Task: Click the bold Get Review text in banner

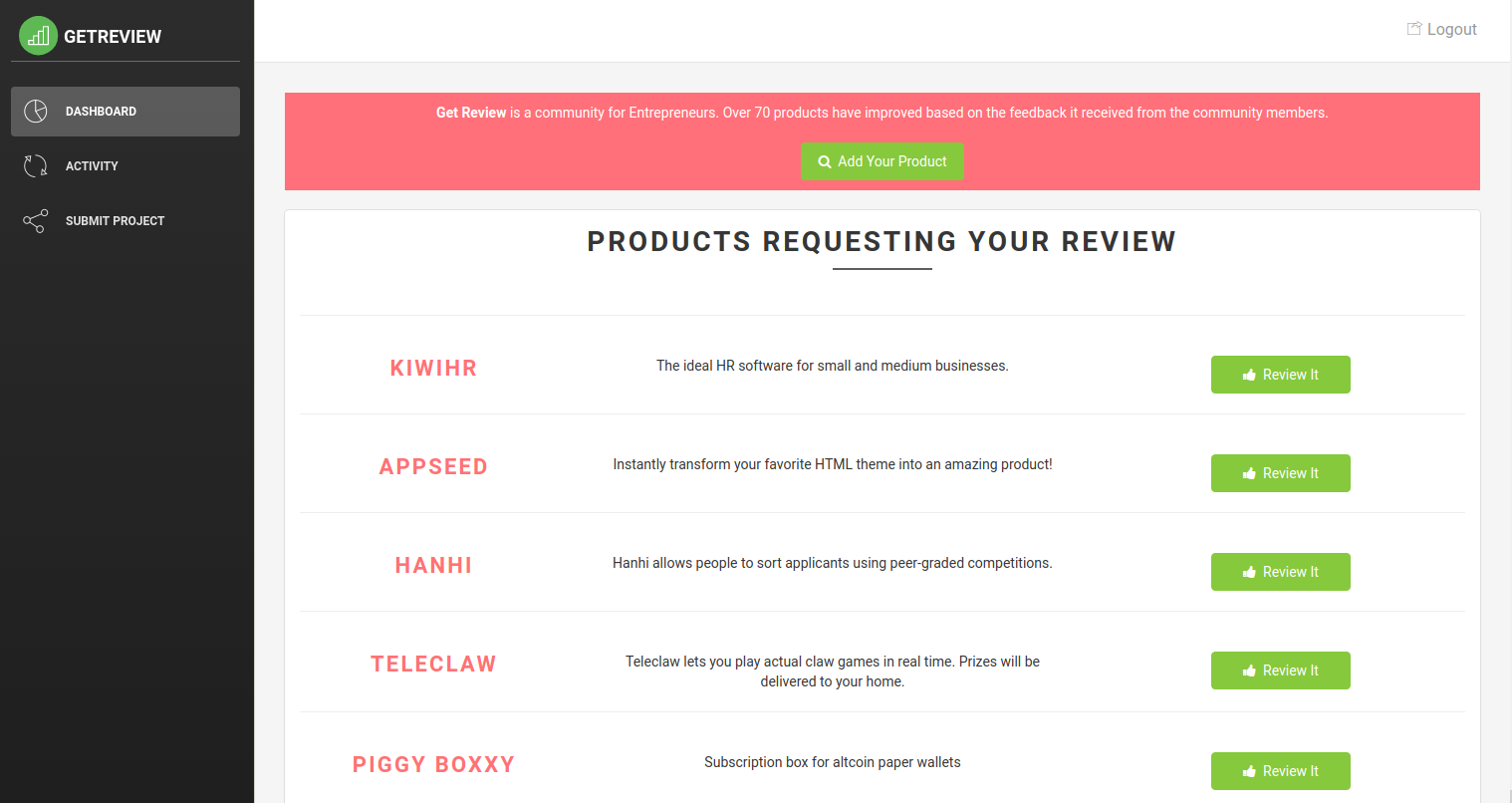Action: (471, 113)
